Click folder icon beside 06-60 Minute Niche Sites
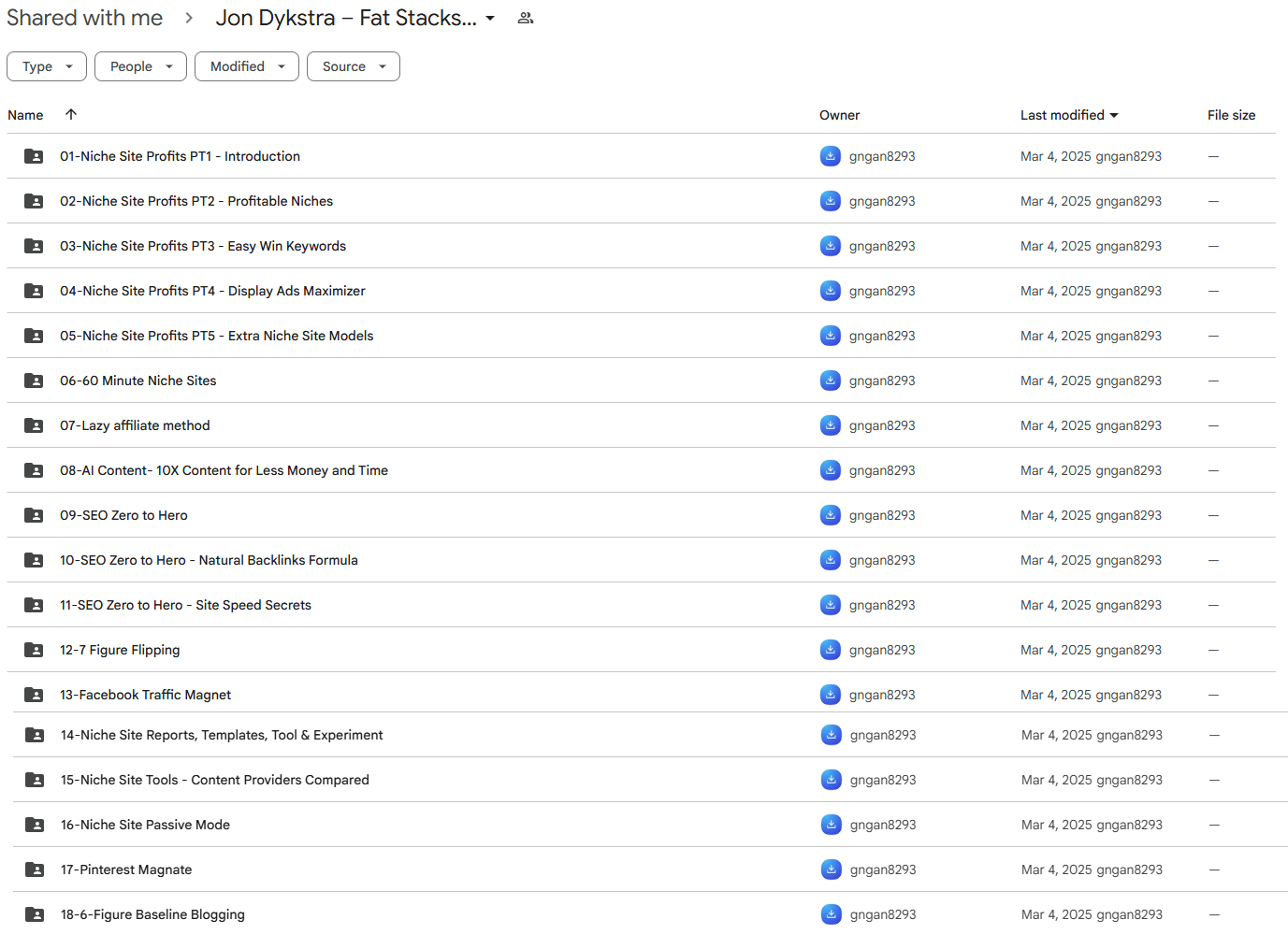The height and width of the screenshot is (934, 1288). coord(34,381)
